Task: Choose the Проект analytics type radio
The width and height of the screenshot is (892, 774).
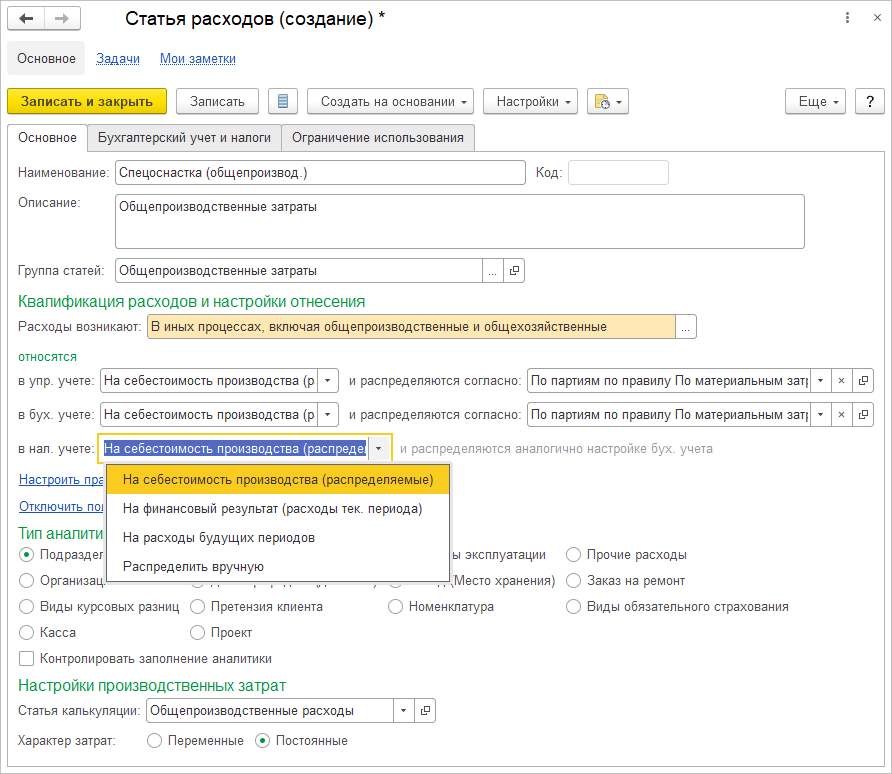Action: [198, 632]
